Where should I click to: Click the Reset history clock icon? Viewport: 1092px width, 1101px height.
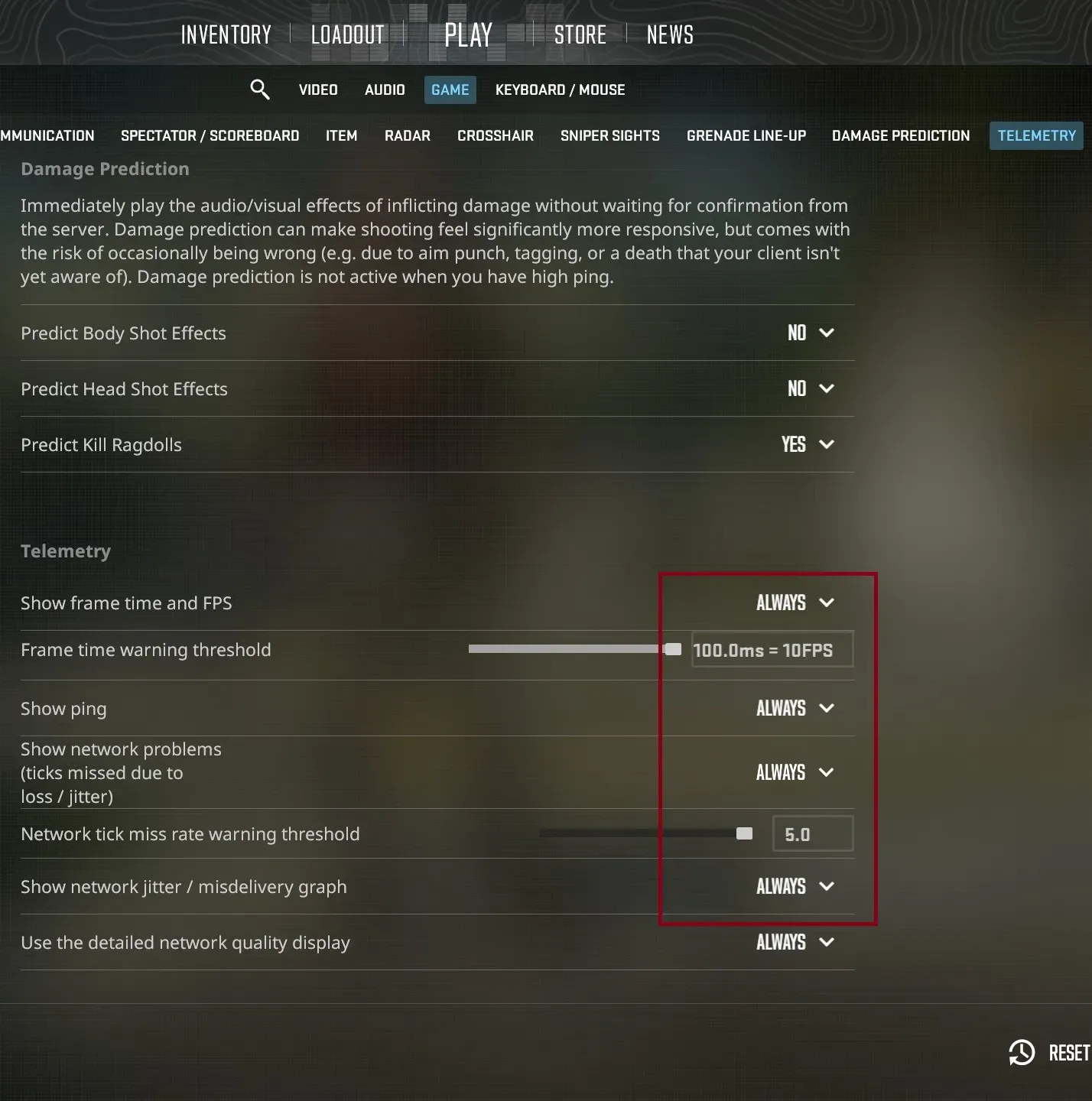tap(1022, 1053)
